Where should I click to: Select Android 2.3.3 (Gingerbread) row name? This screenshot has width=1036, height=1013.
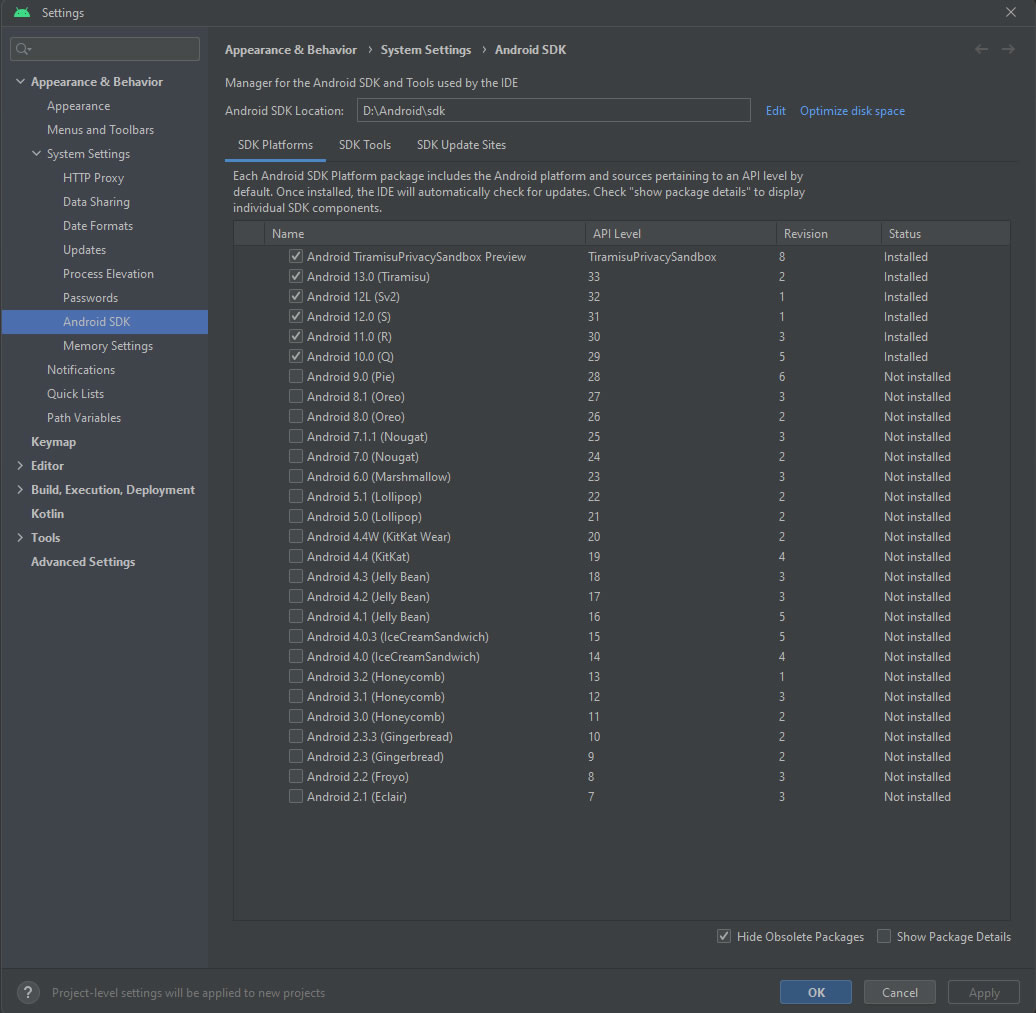point(380,737)
